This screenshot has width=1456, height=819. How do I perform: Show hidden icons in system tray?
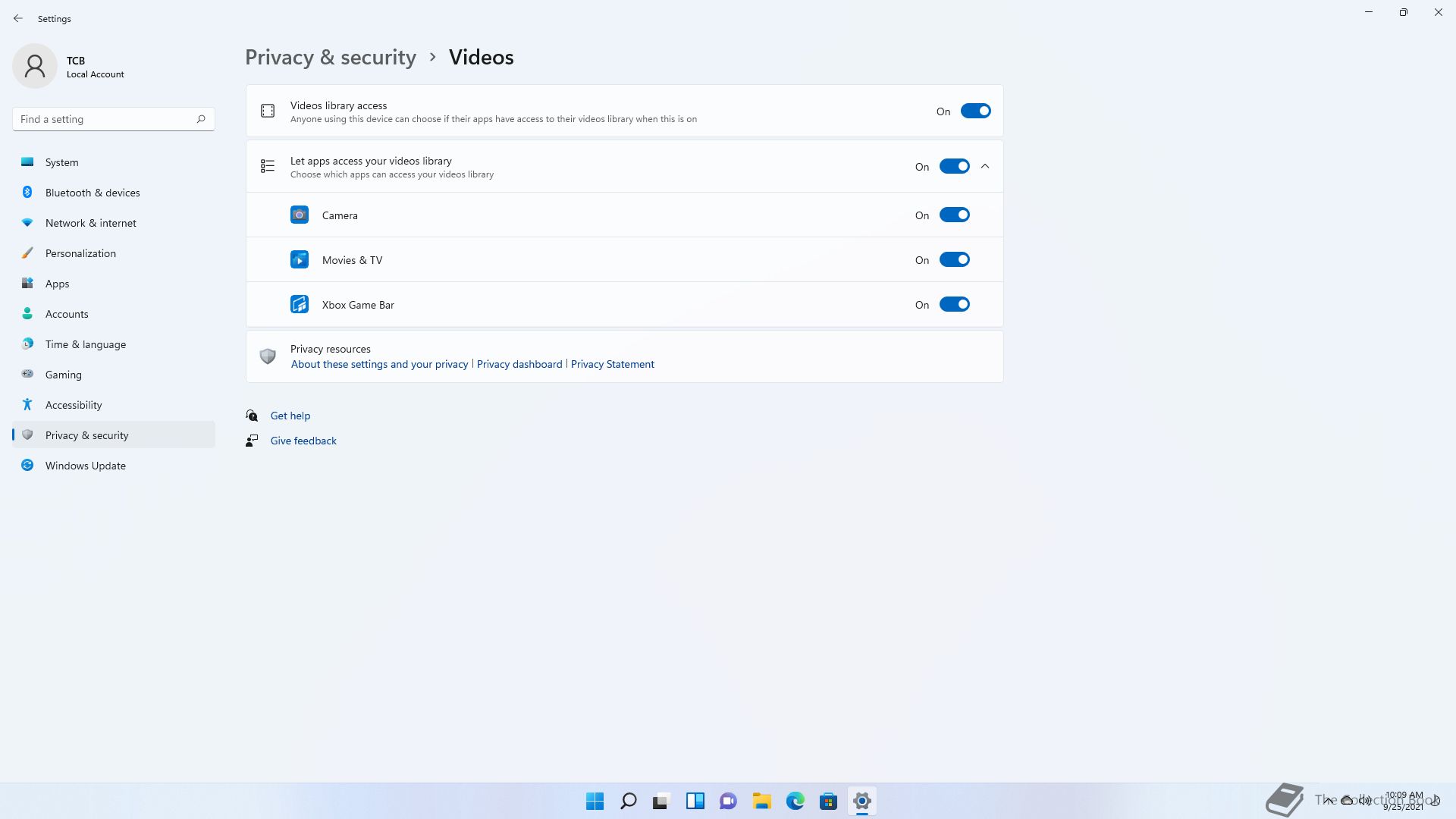(1329, 801)
